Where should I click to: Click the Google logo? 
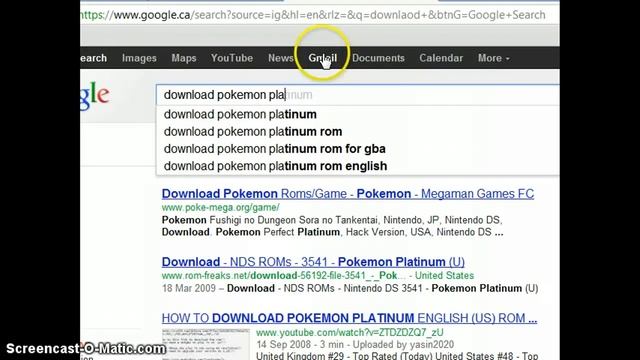95,96
